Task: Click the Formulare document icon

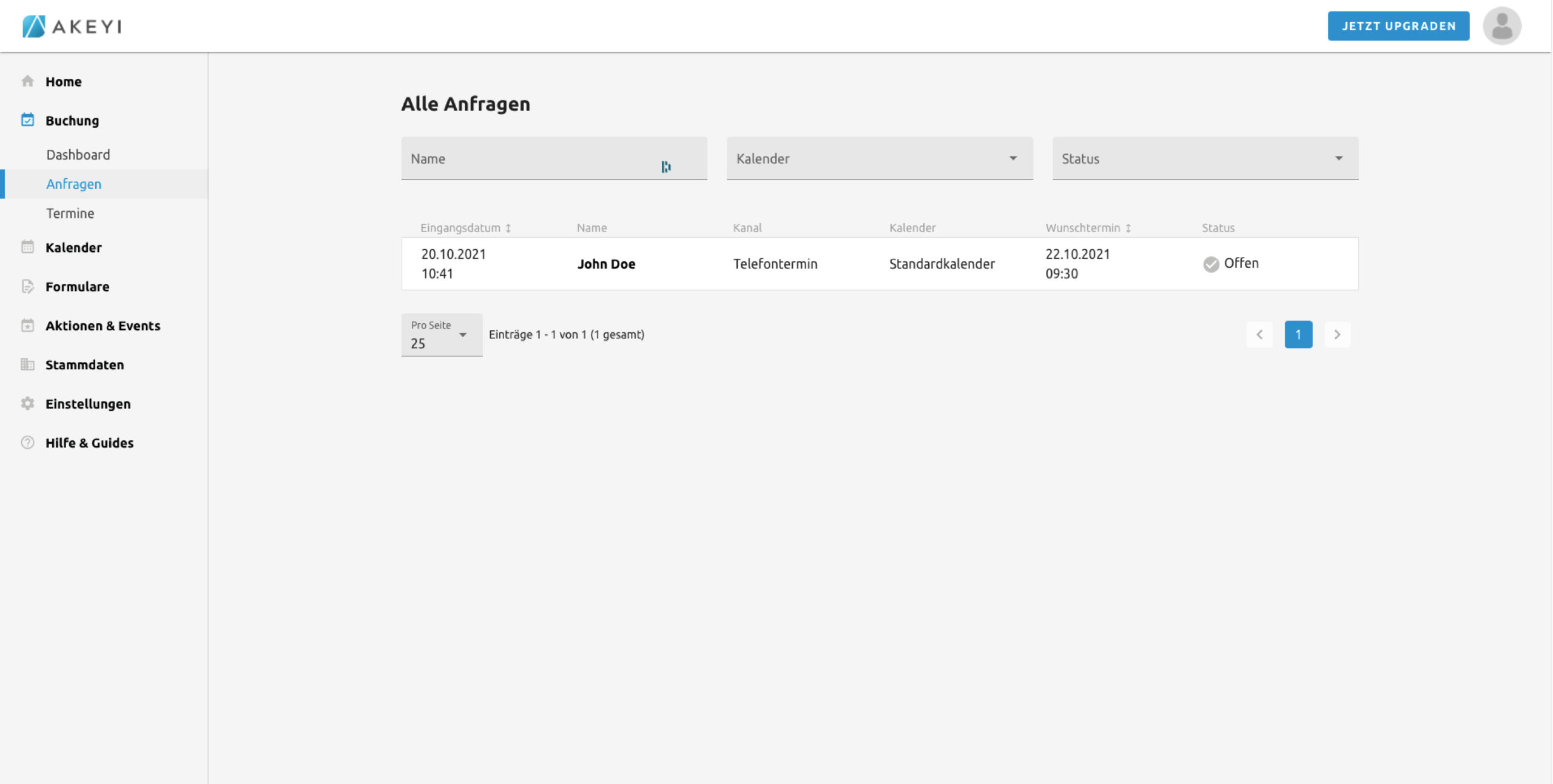Action: (x=27, y=286)
